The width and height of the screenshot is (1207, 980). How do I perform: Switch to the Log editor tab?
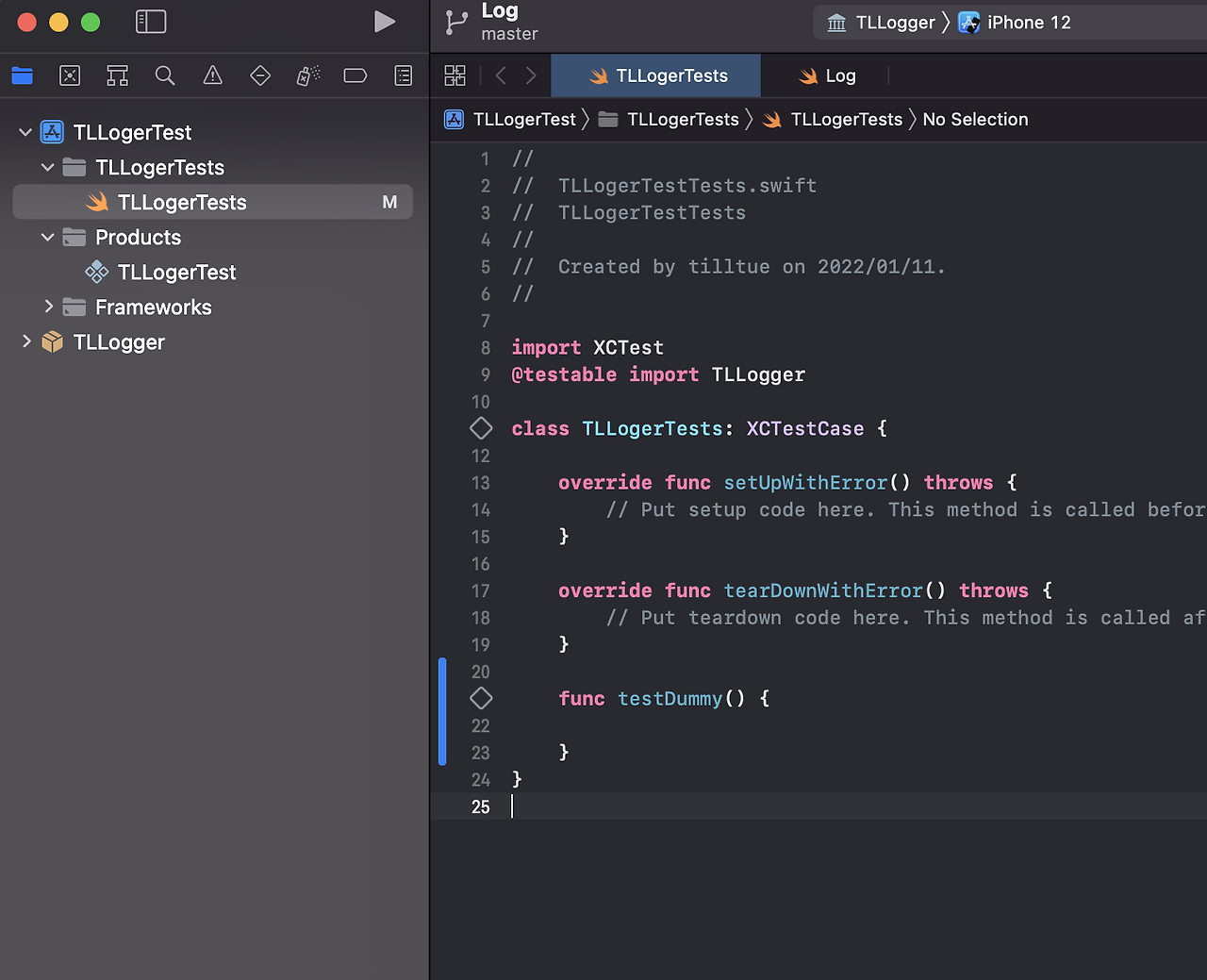pos(826,75)
